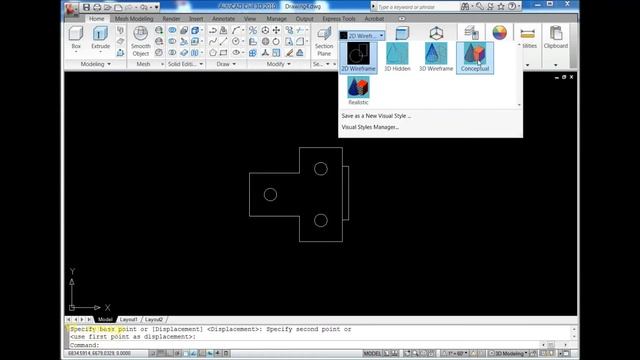Image resolution: width=640 pixels, height=360 pixels.
Task: Switch to the Render ribbon tab
Action: tap(171, 19)
